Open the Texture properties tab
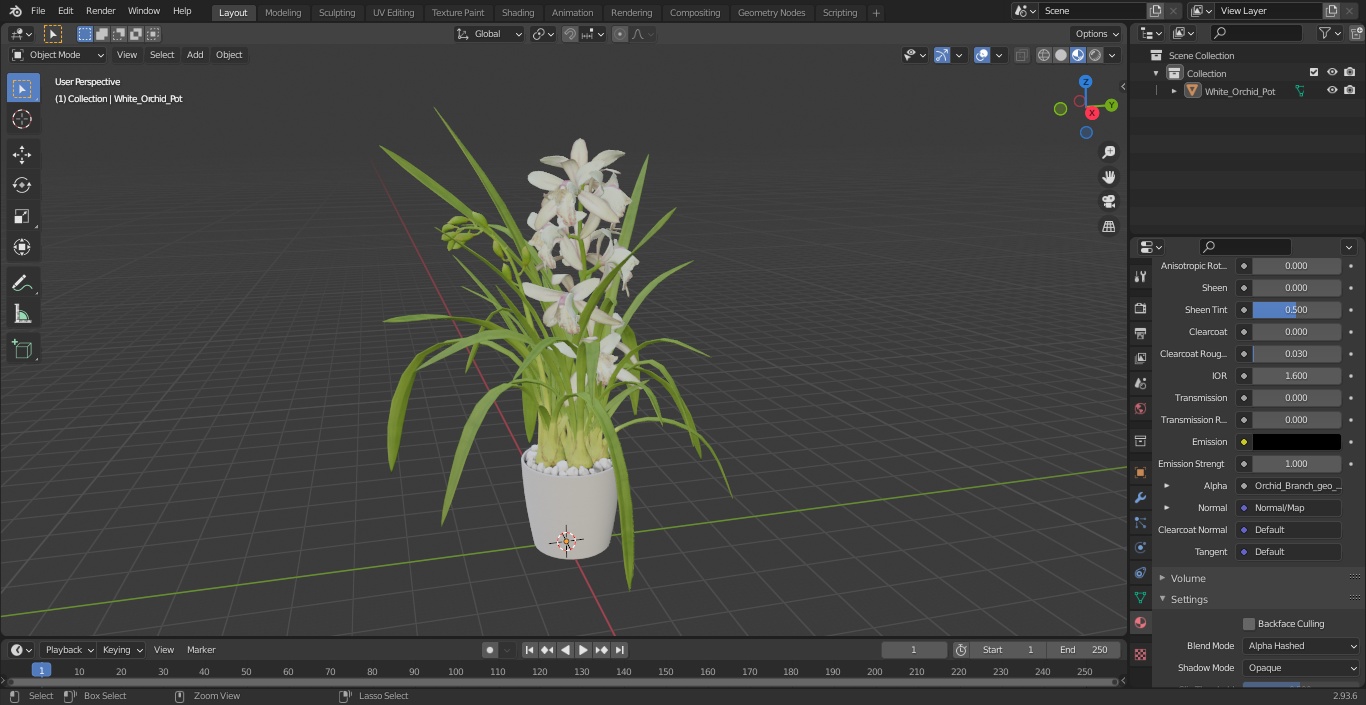The height and width of the screenshot is (705, 1366). 1140,654
